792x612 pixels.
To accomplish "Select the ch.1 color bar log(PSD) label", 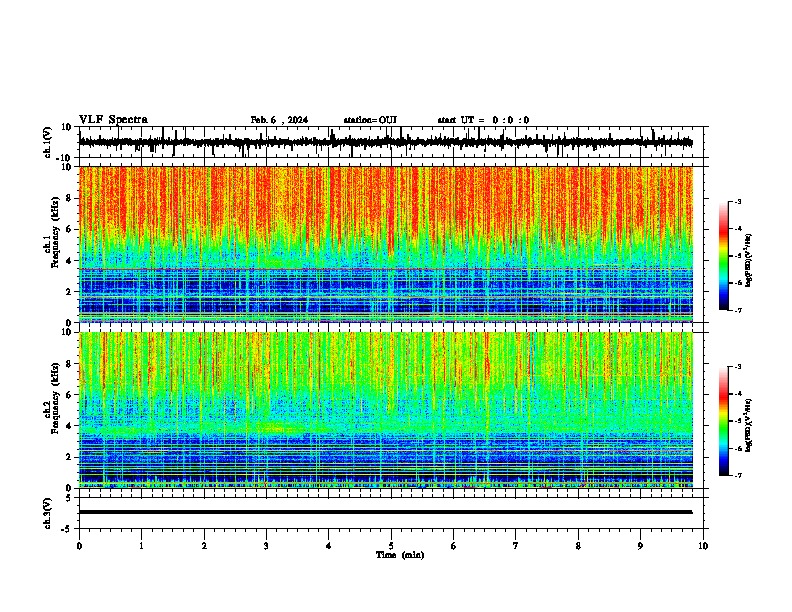I will (x=749, y=261).
